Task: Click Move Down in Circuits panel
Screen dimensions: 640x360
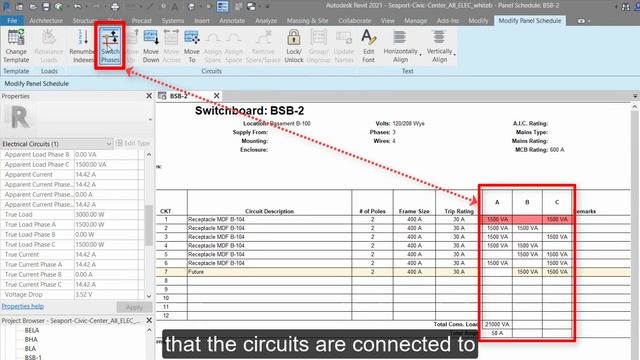Action: (151, 46)
